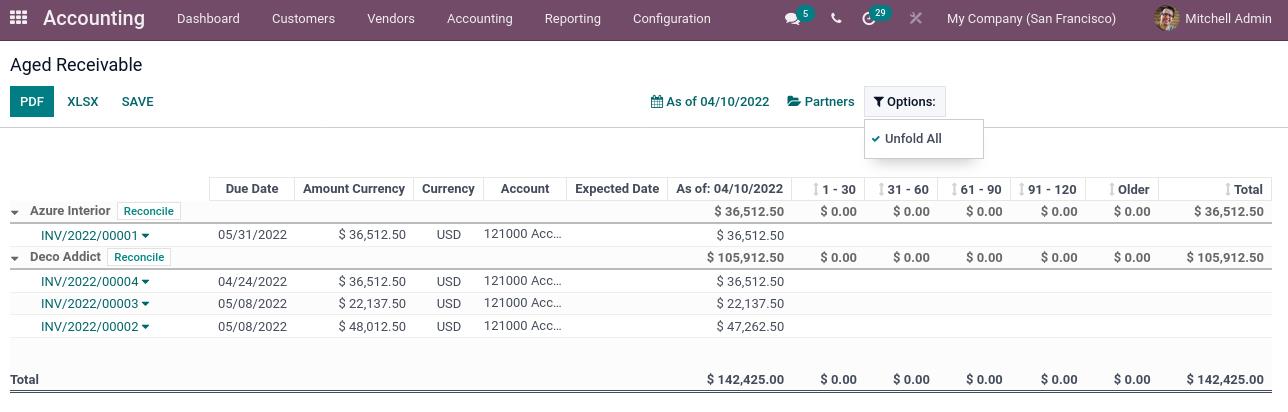Sort by the Total column icon
The width and height of the screenshot is (1288, 412).
pos(1228,189)
